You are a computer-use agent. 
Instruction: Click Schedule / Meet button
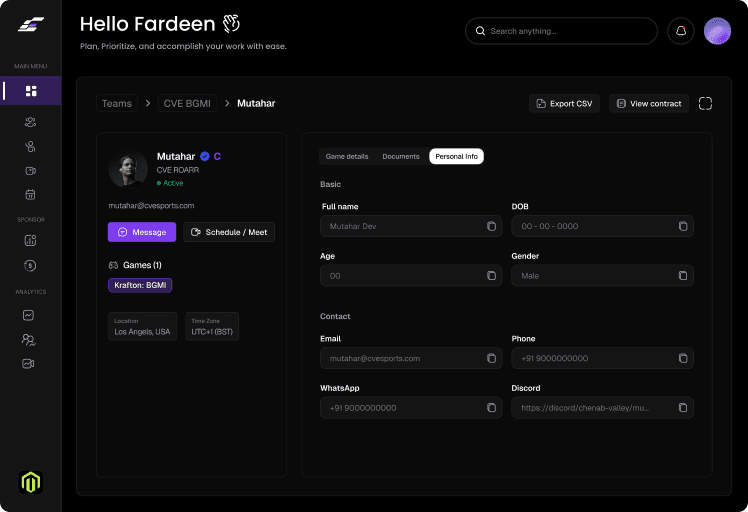click(229, 232)
